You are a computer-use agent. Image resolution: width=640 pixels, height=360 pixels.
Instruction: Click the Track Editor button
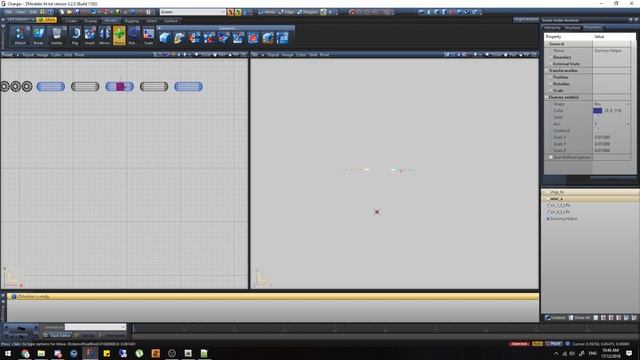click(x=57, y=336)
